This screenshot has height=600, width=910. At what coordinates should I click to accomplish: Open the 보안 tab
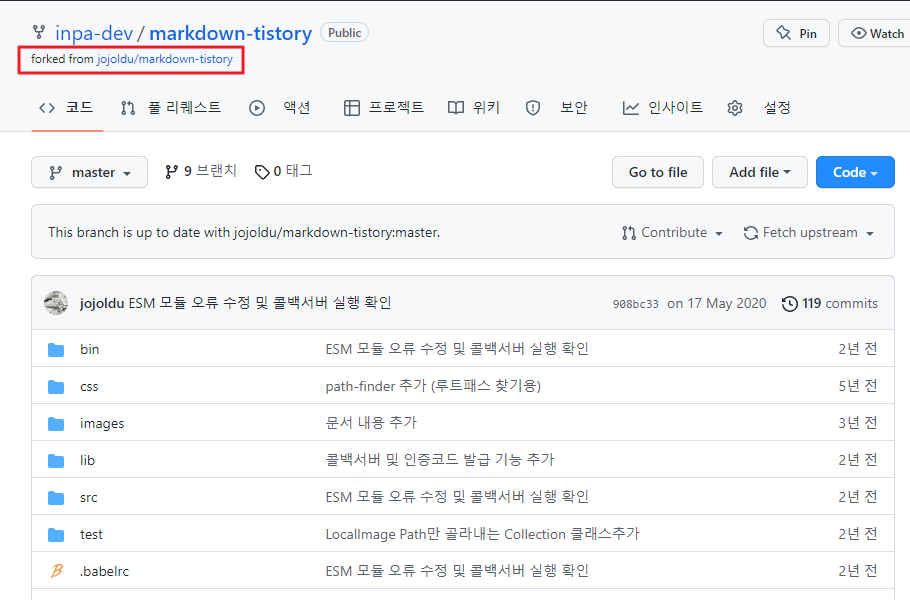point(557,108)
